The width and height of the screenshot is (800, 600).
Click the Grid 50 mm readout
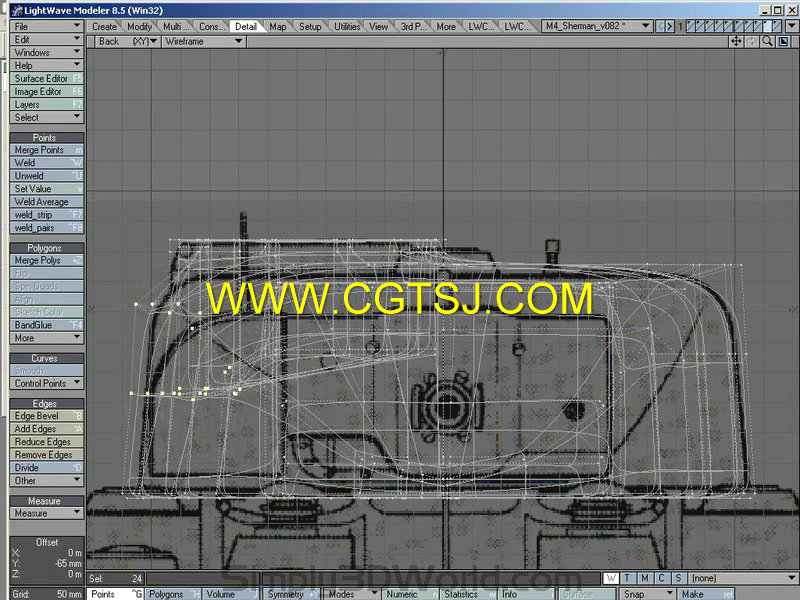(47, 594)
